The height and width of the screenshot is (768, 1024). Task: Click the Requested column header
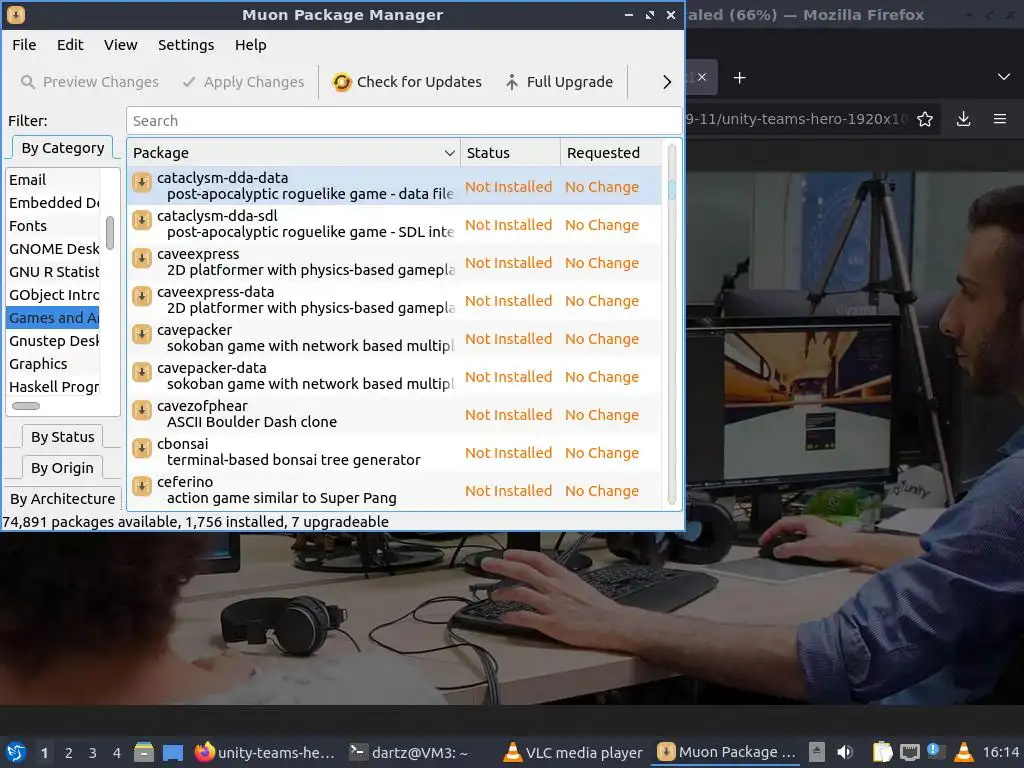(x=611, y=153)
